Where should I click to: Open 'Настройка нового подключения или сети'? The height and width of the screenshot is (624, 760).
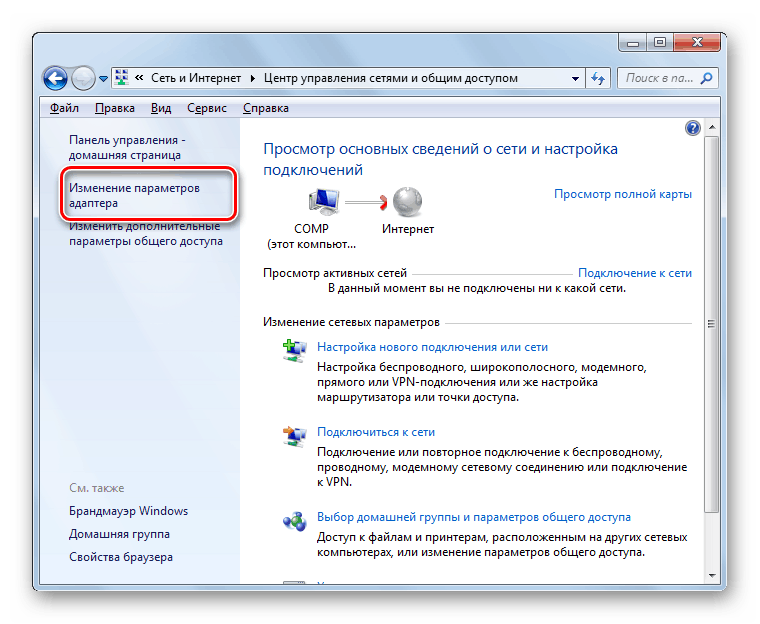point(432,347)
